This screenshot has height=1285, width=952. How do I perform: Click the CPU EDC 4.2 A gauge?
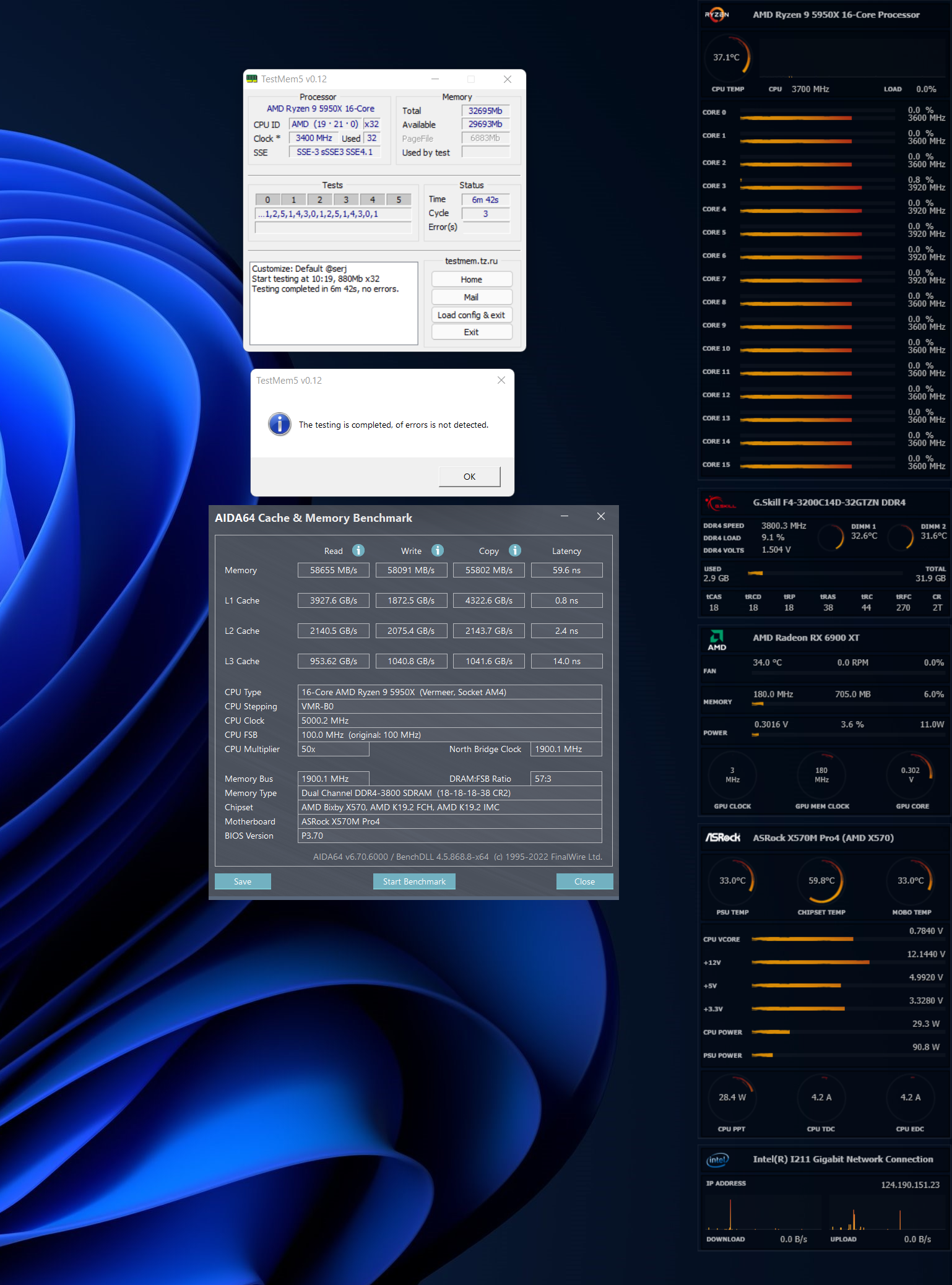[911, 1097]
